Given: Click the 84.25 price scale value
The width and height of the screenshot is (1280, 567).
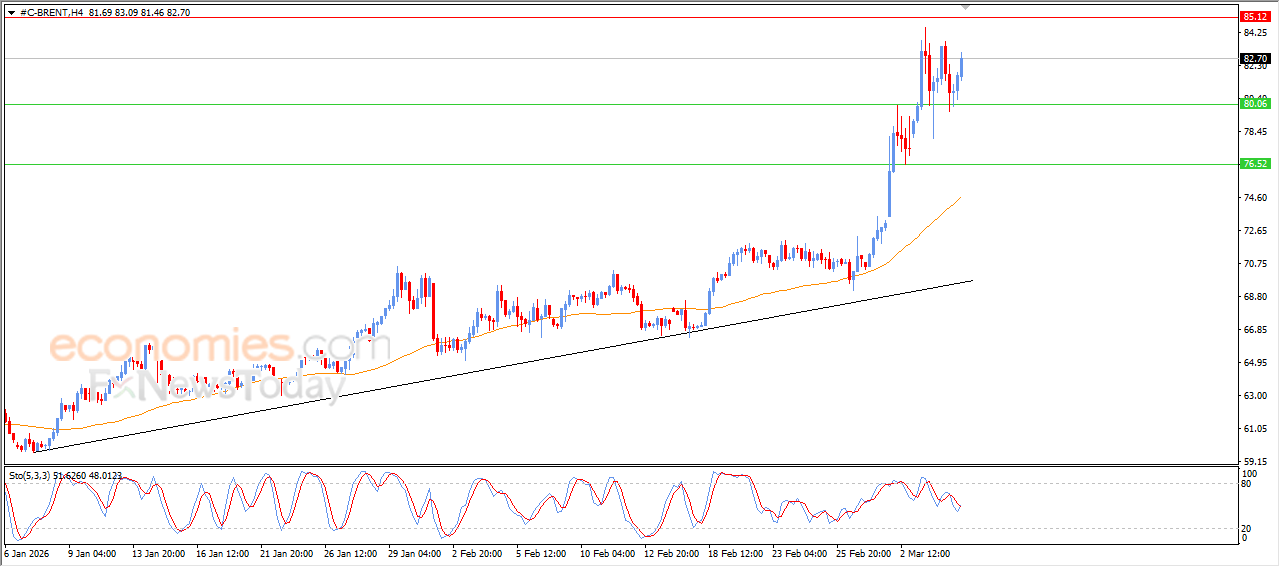Looking at the screenshot, I should [x=1254, y=33].
